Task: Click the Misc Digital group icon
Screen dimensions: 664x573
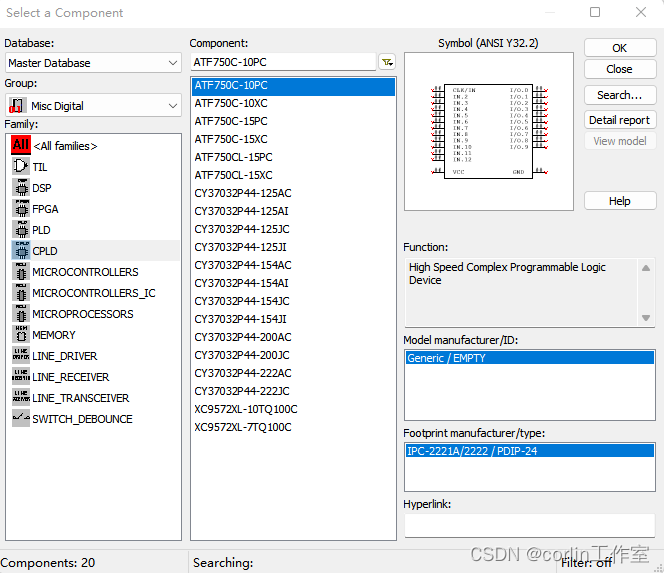Action: tap(17, 105)
